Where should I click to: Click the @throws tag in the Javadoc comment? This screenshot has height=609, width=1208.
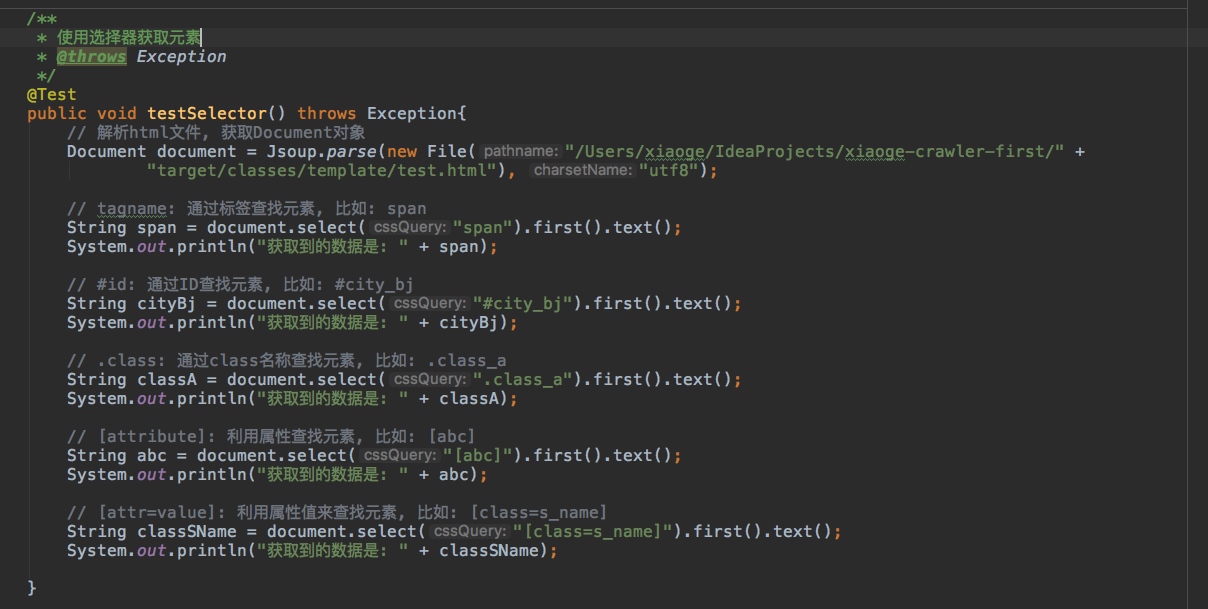click(x=91, y=56)
